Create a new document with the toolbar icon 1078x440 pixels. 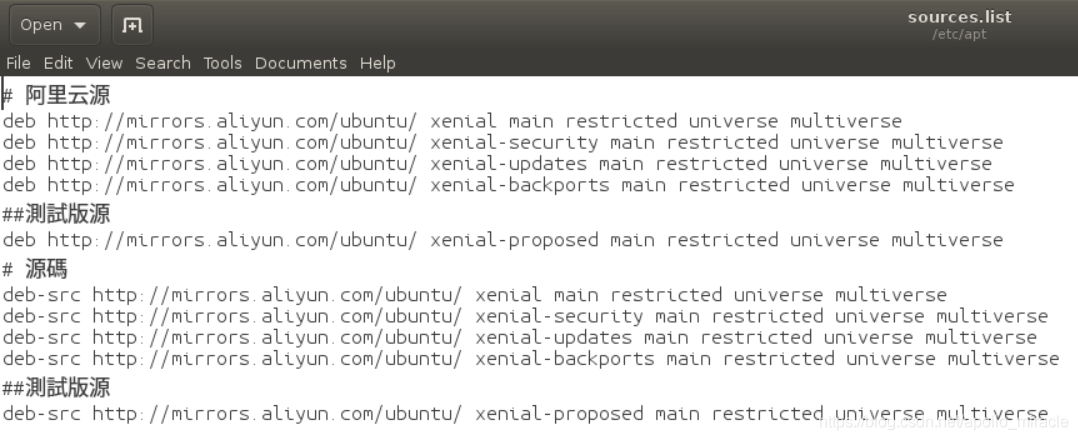(132, 25)
